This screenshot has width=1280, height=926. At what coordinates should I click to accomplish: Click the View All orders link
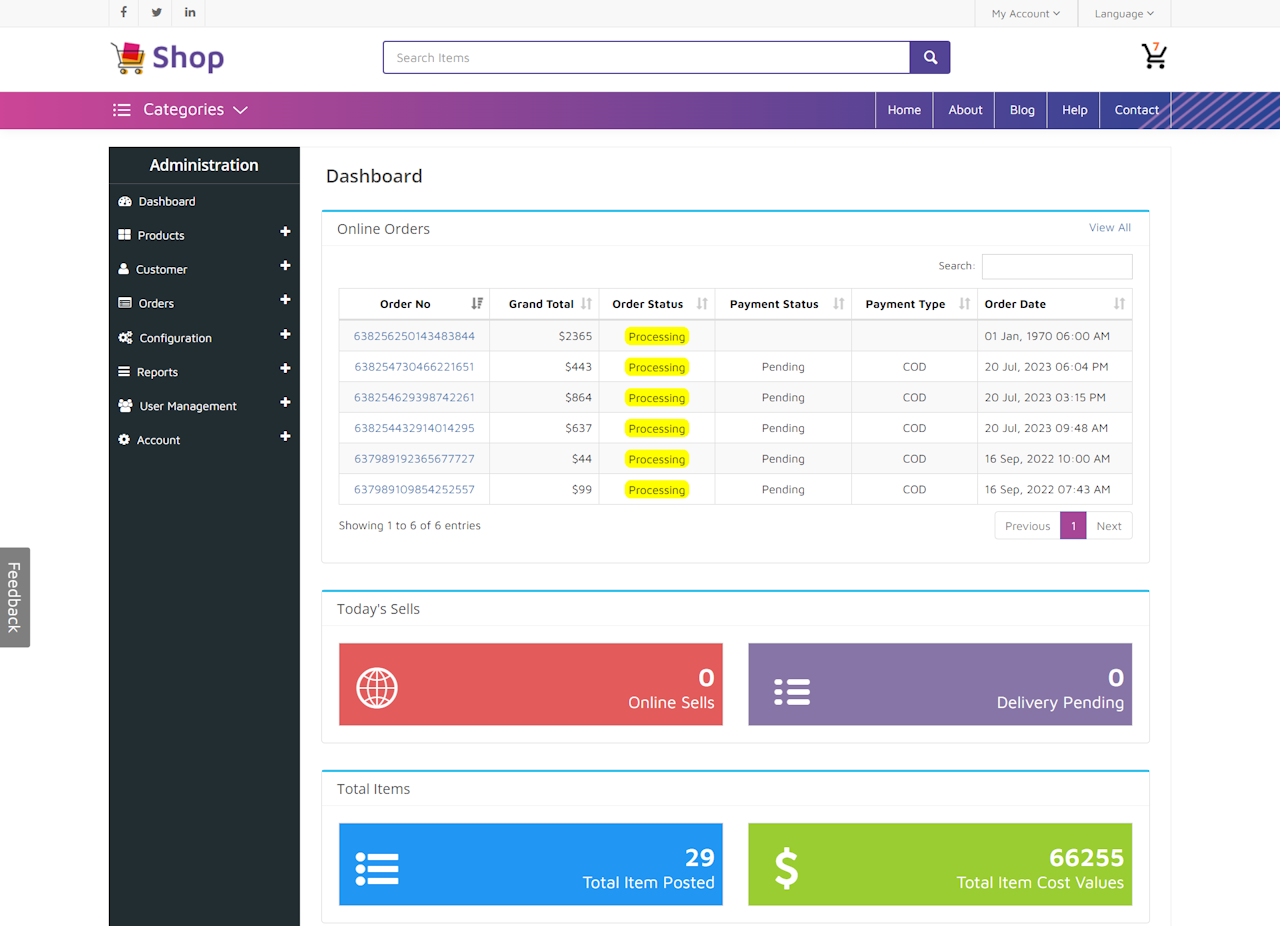[x=1110, y=227]
